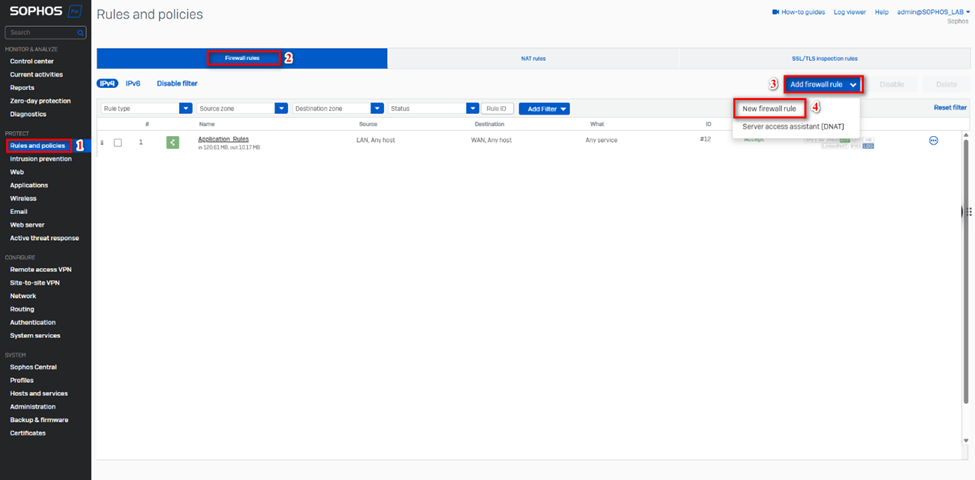Click the Rule ID input field
Viewport: 975px width, 480px height.
point(497,108)
